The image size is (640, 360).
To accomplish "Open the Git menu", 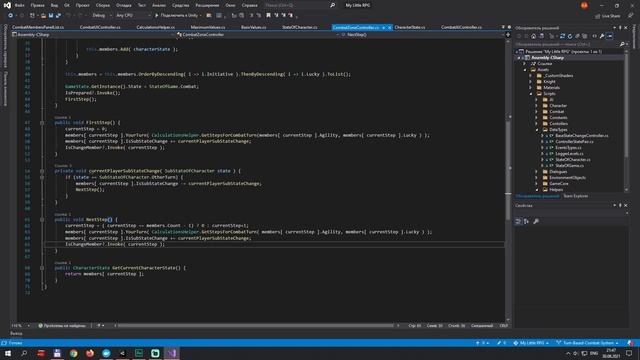I will [x=67, y=5].
